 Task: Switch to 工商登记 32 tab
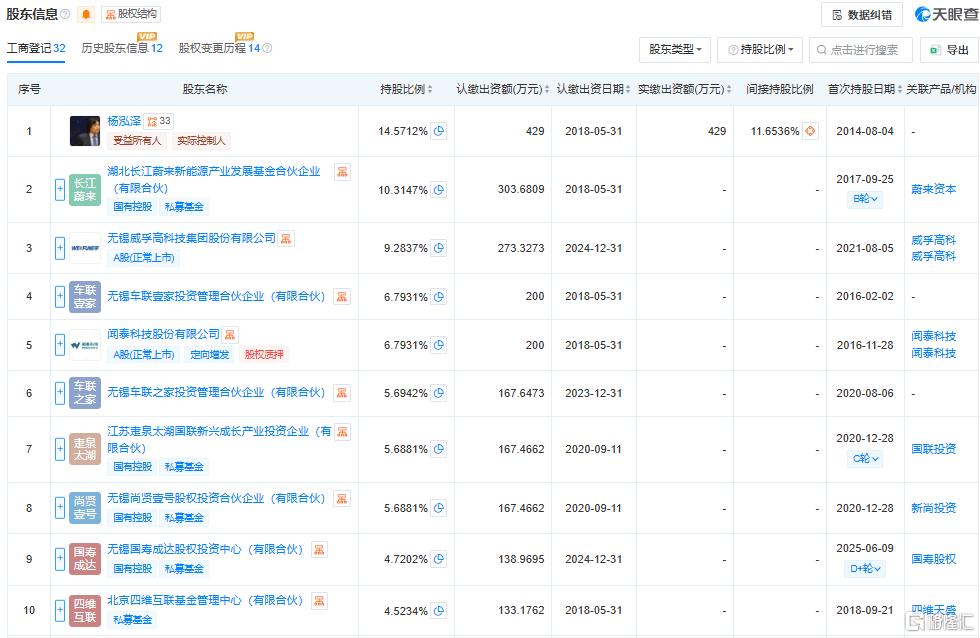tap(36, 48)
